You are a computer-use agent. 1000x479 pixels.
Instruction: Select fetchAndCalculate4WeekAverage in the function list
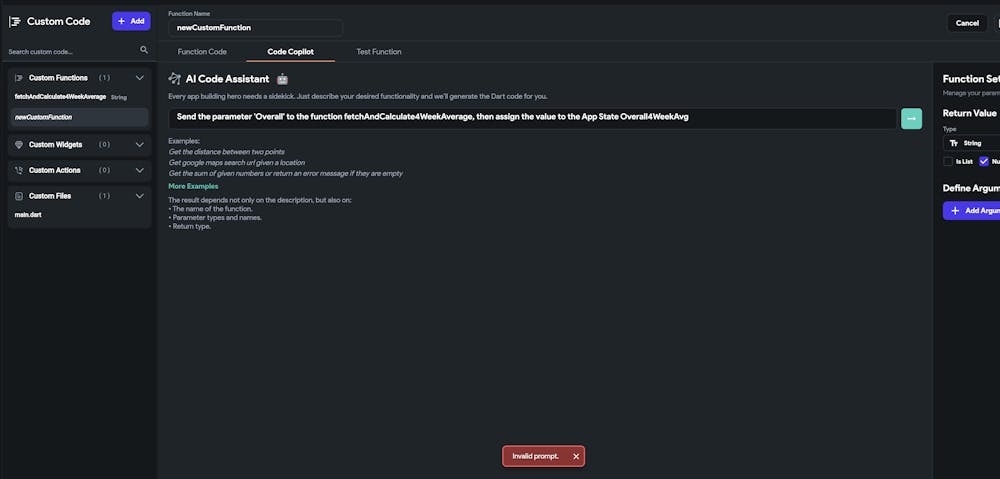[60, 97]
